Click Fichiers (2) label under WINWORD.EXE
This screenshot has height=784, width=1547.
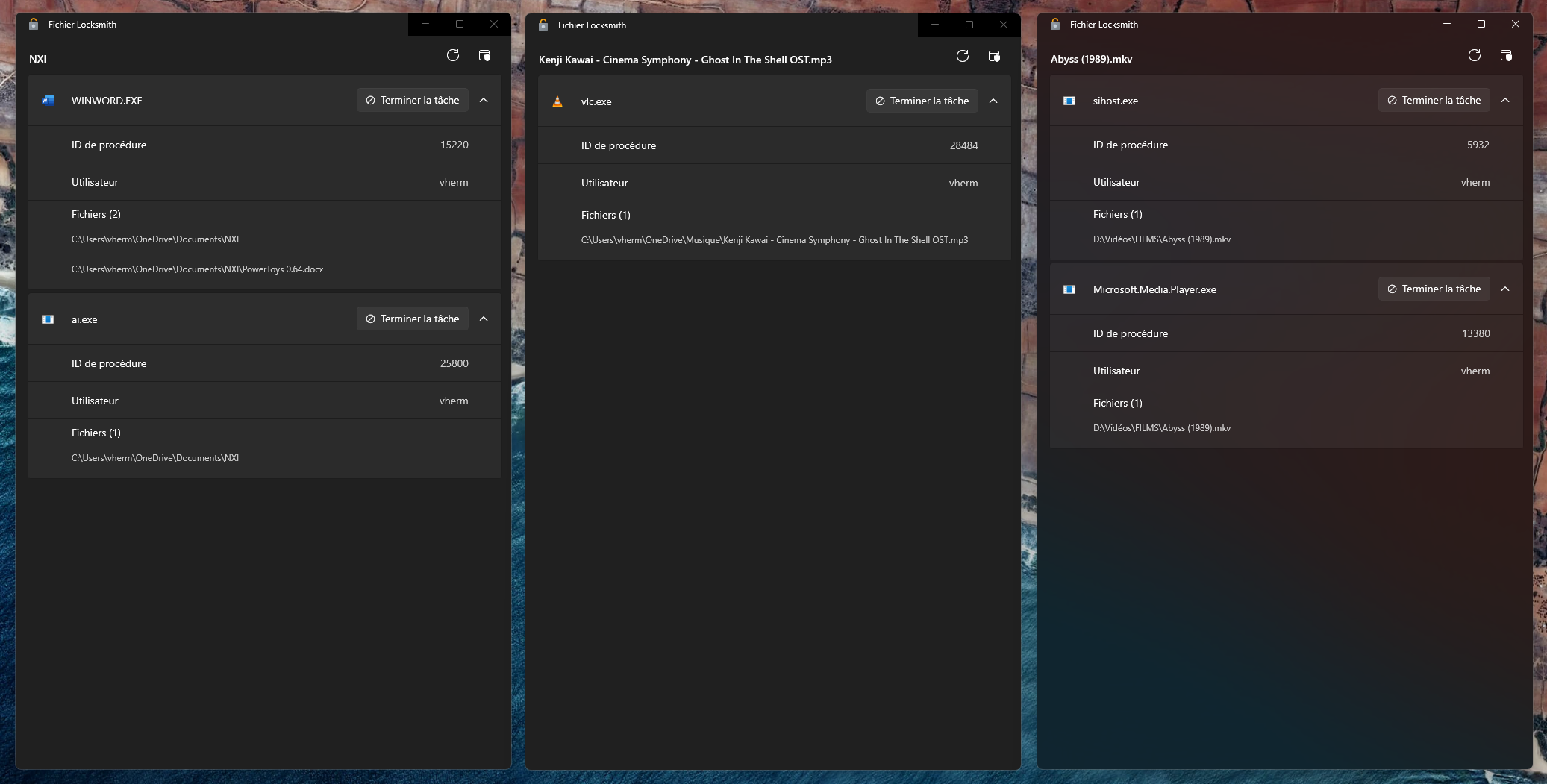[96, 214]
